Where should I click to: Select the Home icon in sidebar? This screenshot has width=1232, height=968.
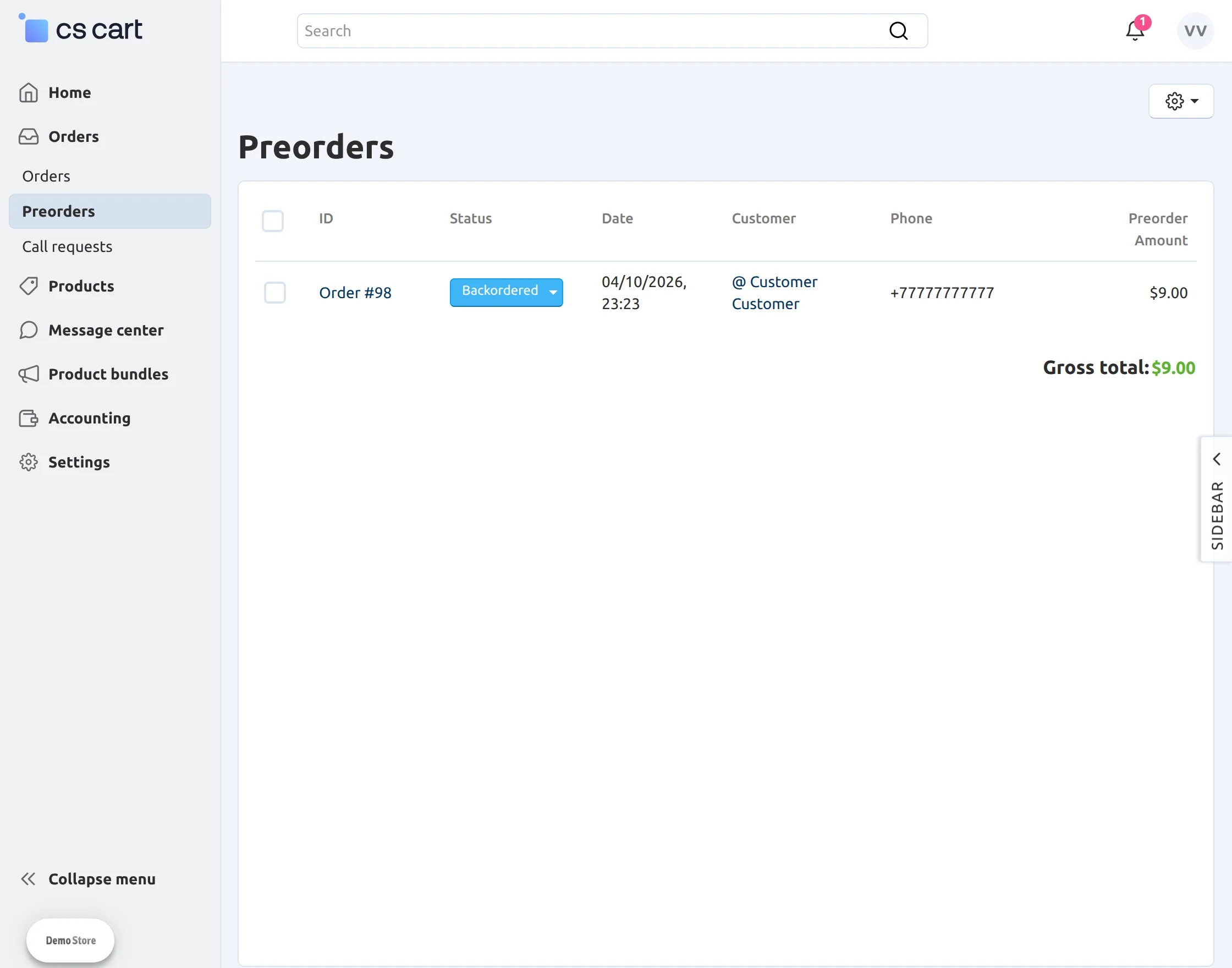pyautogui.click(x=29, y=92)
